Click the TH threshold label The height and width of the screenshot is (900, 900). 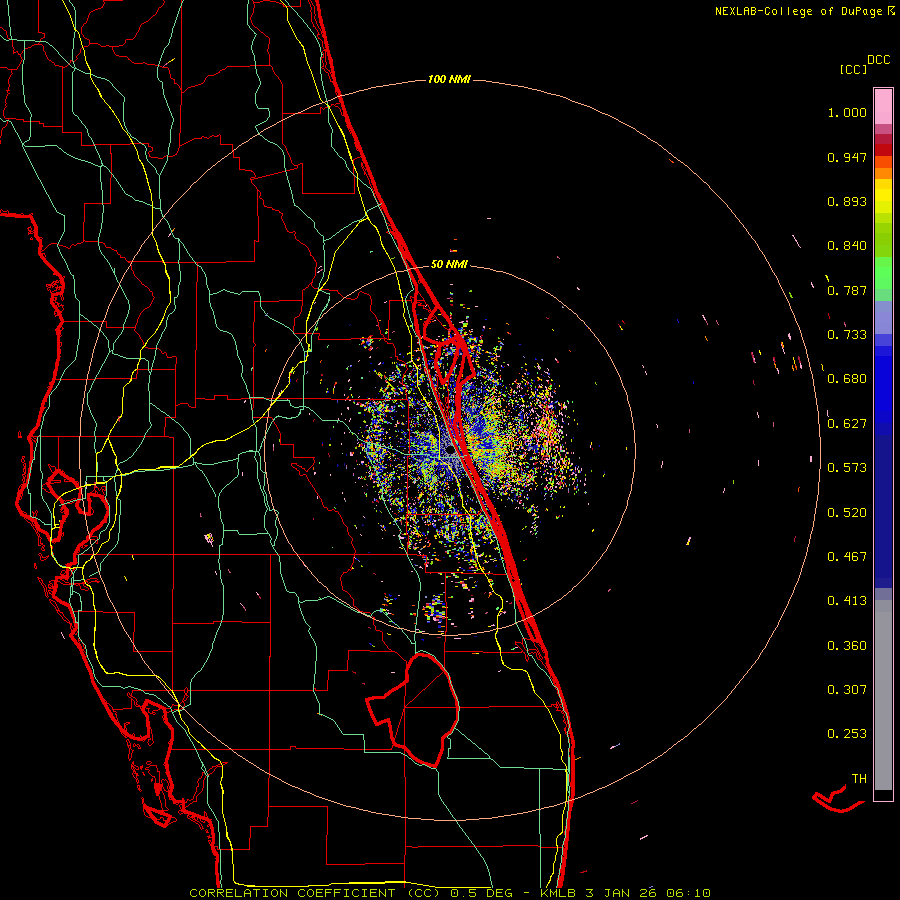(x=859, y=779)
